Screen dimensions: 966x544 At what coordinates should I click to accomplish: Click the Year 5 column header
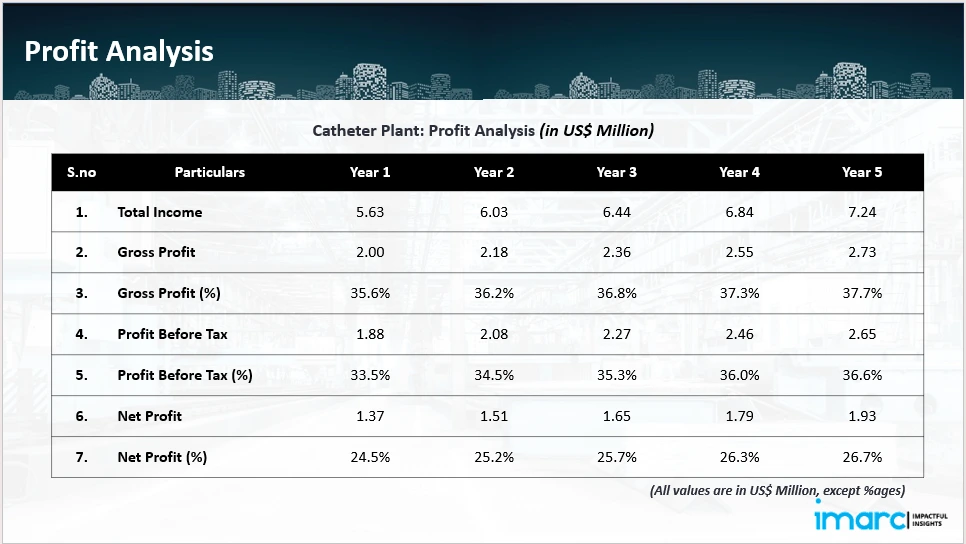click(x=862, y=172)
